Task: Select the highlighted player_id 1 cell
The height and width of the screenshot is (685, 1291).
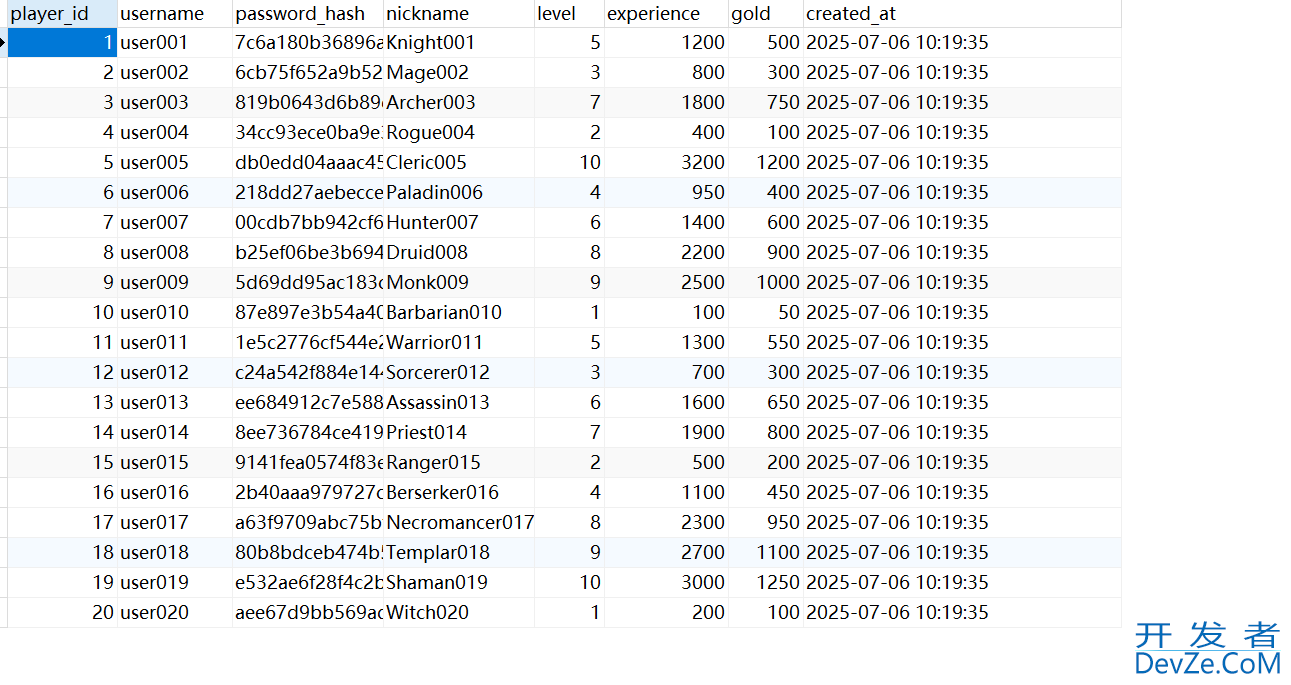Action: (x=61, y=42)
